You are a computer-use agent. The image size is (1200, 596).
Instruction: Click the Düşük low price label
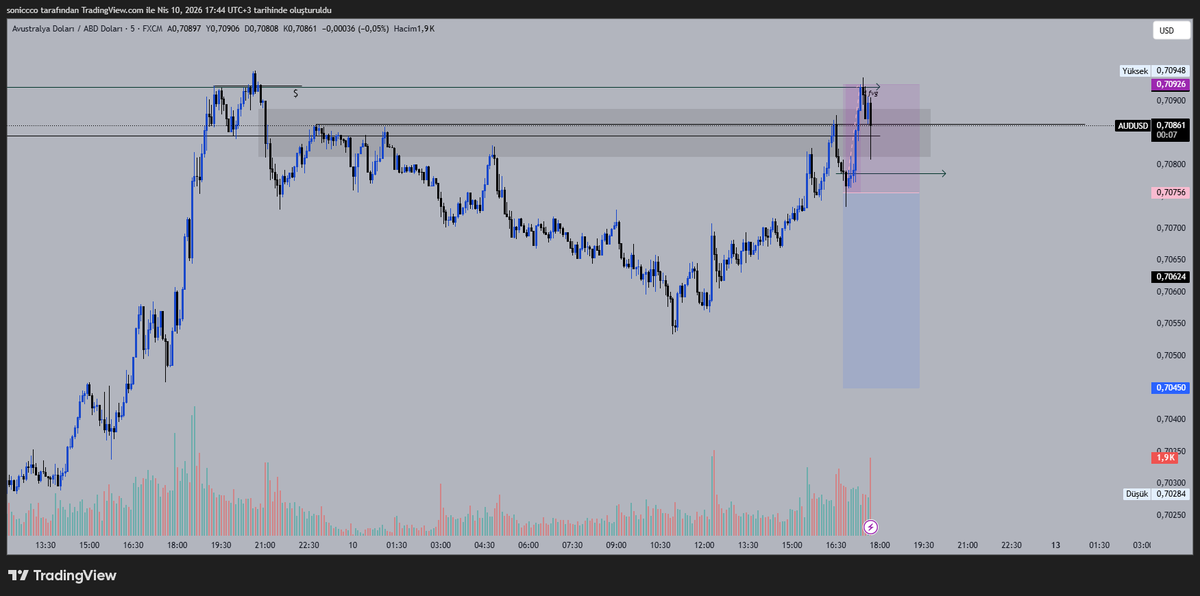(x=1135, y=494)
